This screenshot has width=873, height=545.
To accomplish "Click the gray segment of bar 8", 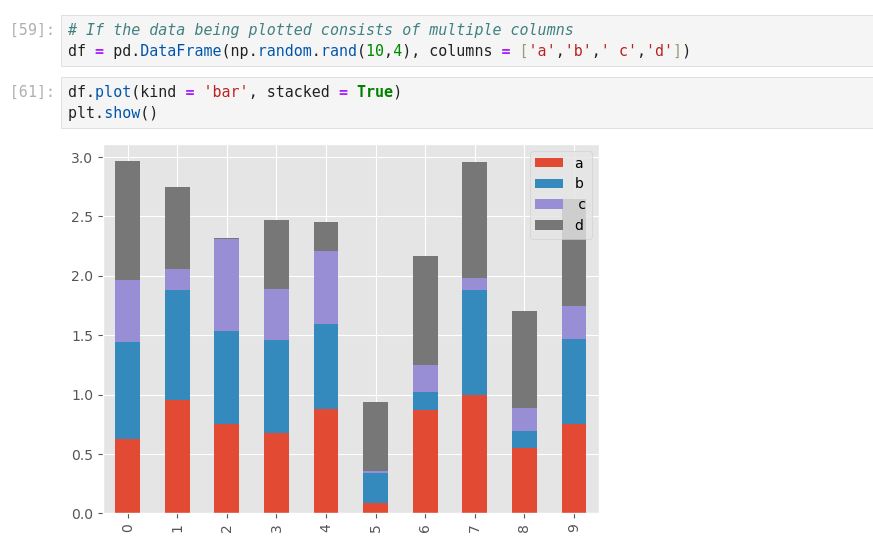I will [524, 359].
